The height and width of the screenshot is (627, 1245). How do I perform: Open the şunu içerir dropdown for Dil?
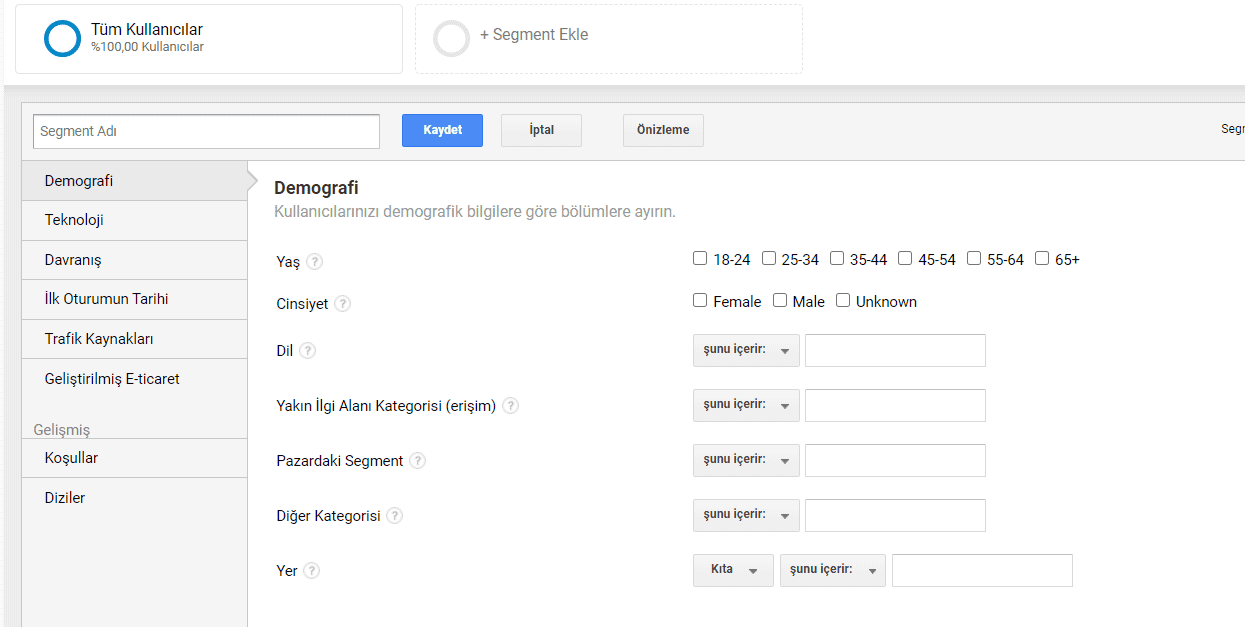click(746, 350)
